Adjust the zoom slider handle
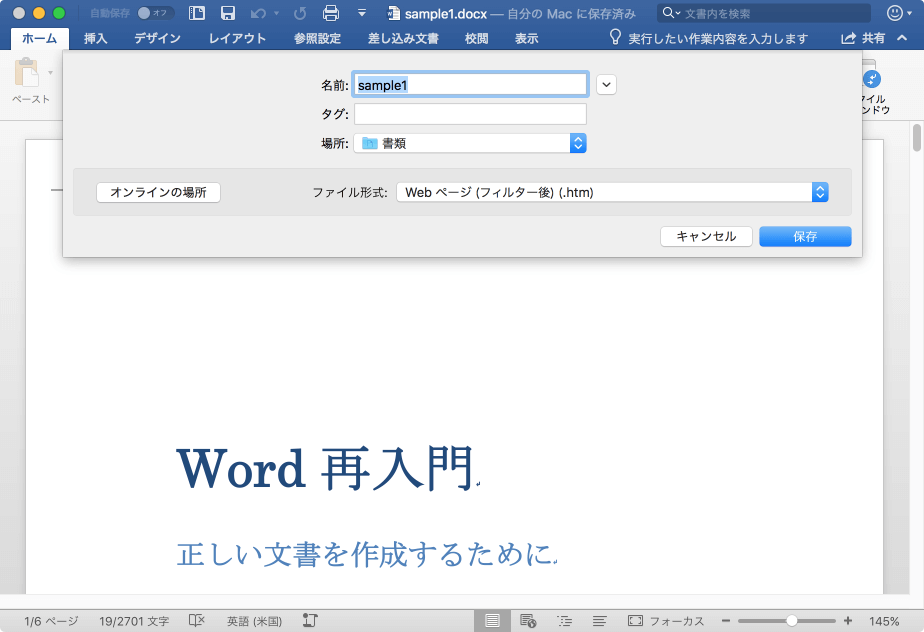The width and height of the screenshot is (924, 632). pos(792,621)
